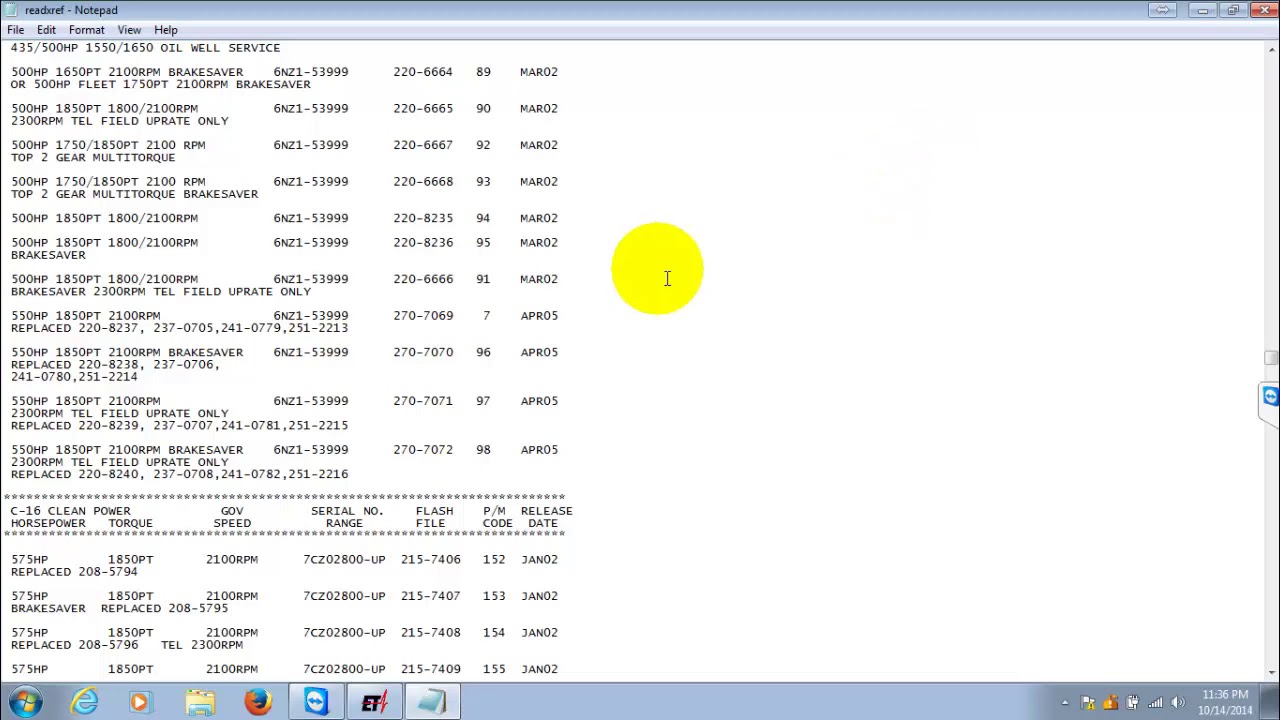This screenshot has height=720, width=1280.
Task: Click the volume speaker tray icon
Action: click(1177, 703)
